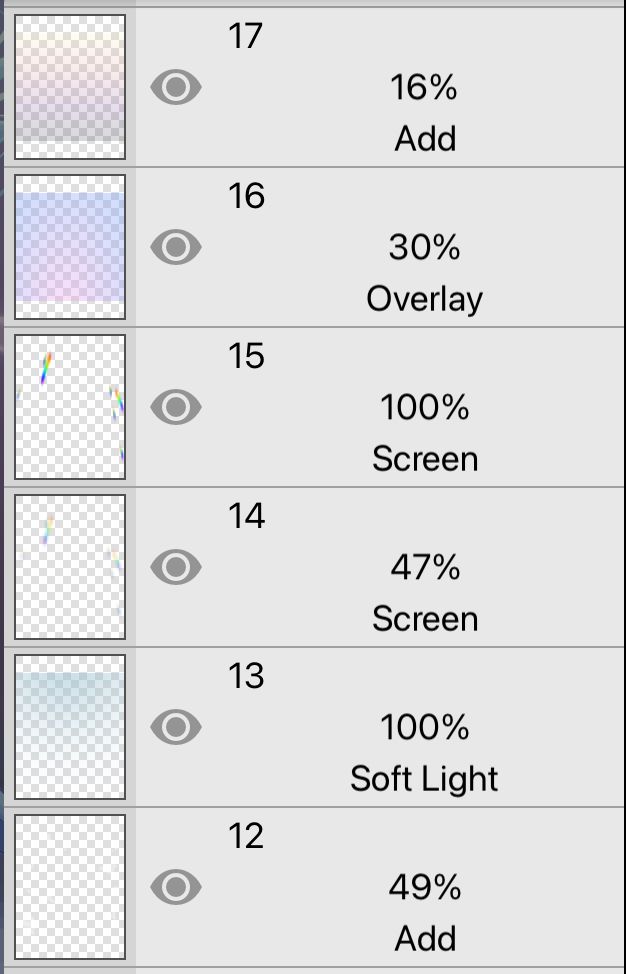Open the Add blend mode on layer 17
The height and width of the screenshot is (974, 626).
coord(425,138)
